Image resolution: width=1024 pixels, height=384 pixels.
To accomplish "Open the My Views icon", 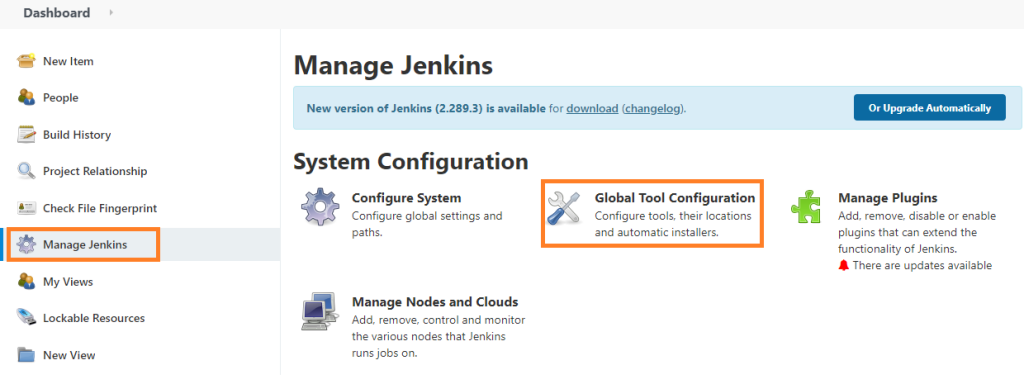I will click(26, 281).
